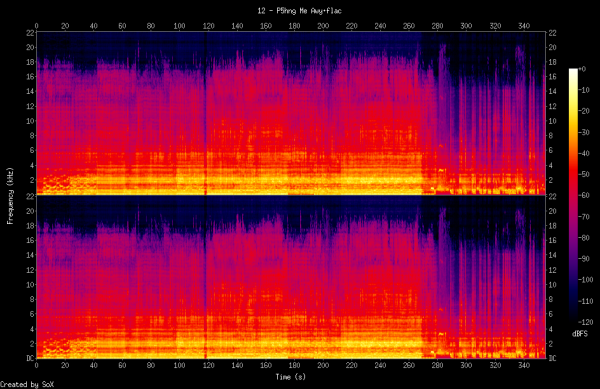Click the dark vertical gap near 118 s in upper channel

pyautogui.click(x=205, y=113)
